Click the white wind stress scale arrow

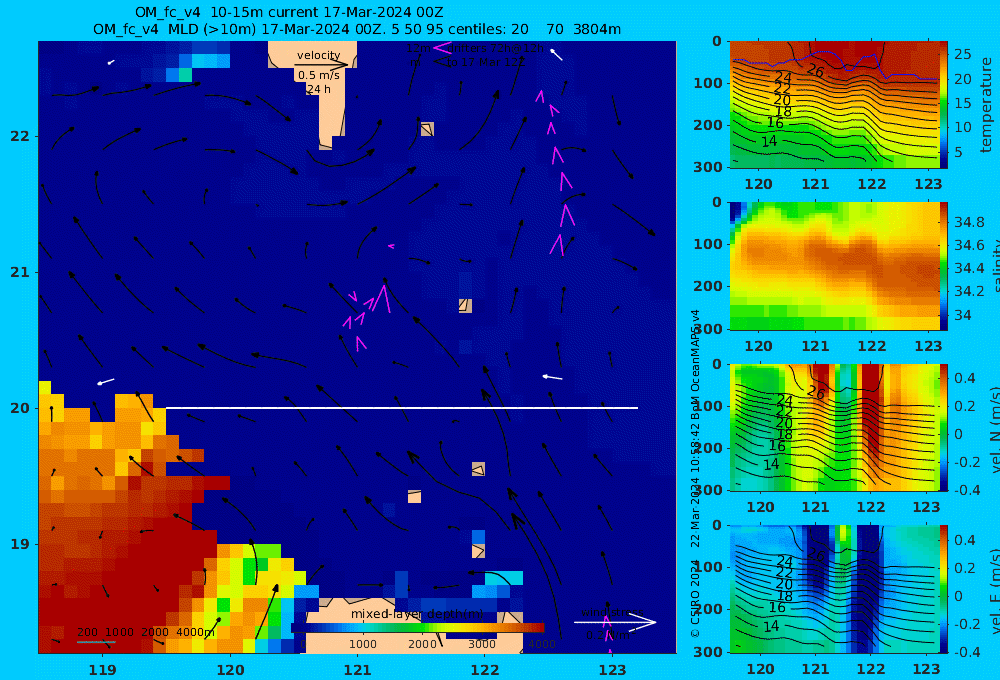click(x=615, y=622)
